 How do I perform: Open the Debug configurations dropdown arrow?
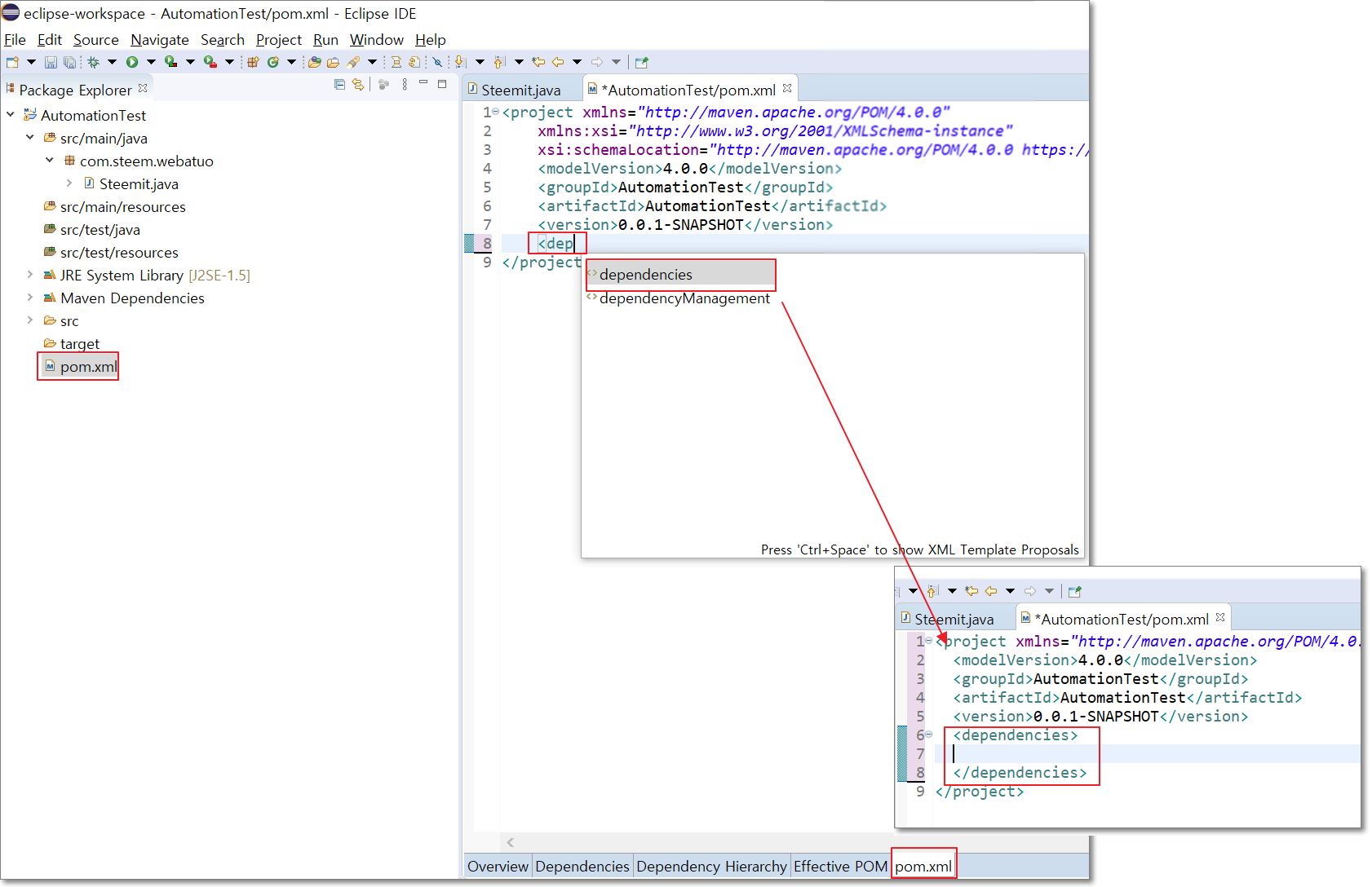pyautogui.click(x=112, y=62)
